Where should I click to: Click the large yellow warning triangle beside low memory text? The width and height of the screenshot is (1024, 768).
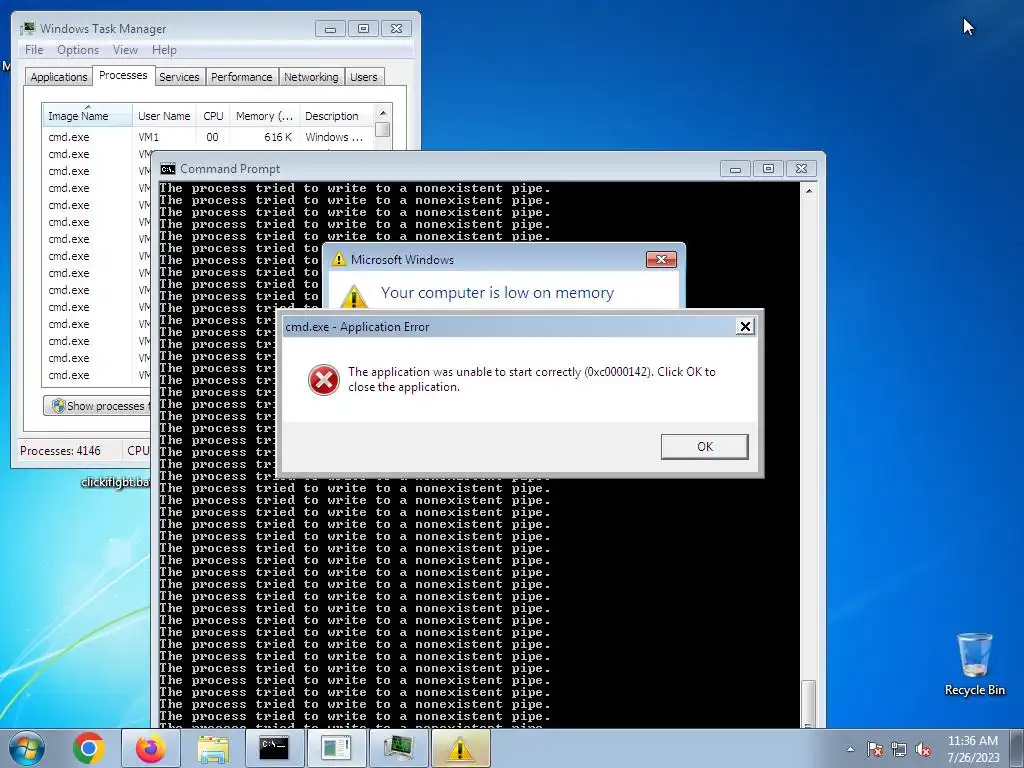[x=354, y=296]
